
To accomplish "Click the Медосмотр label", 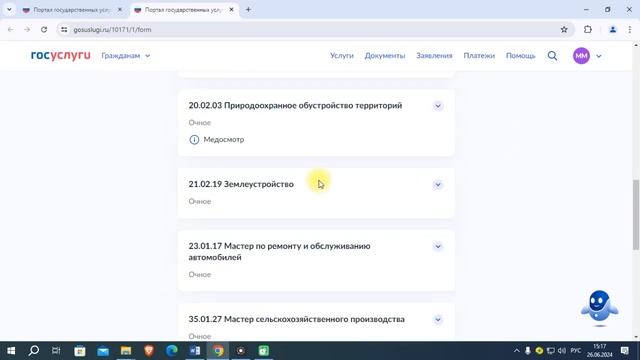I will tap(224, 140).
